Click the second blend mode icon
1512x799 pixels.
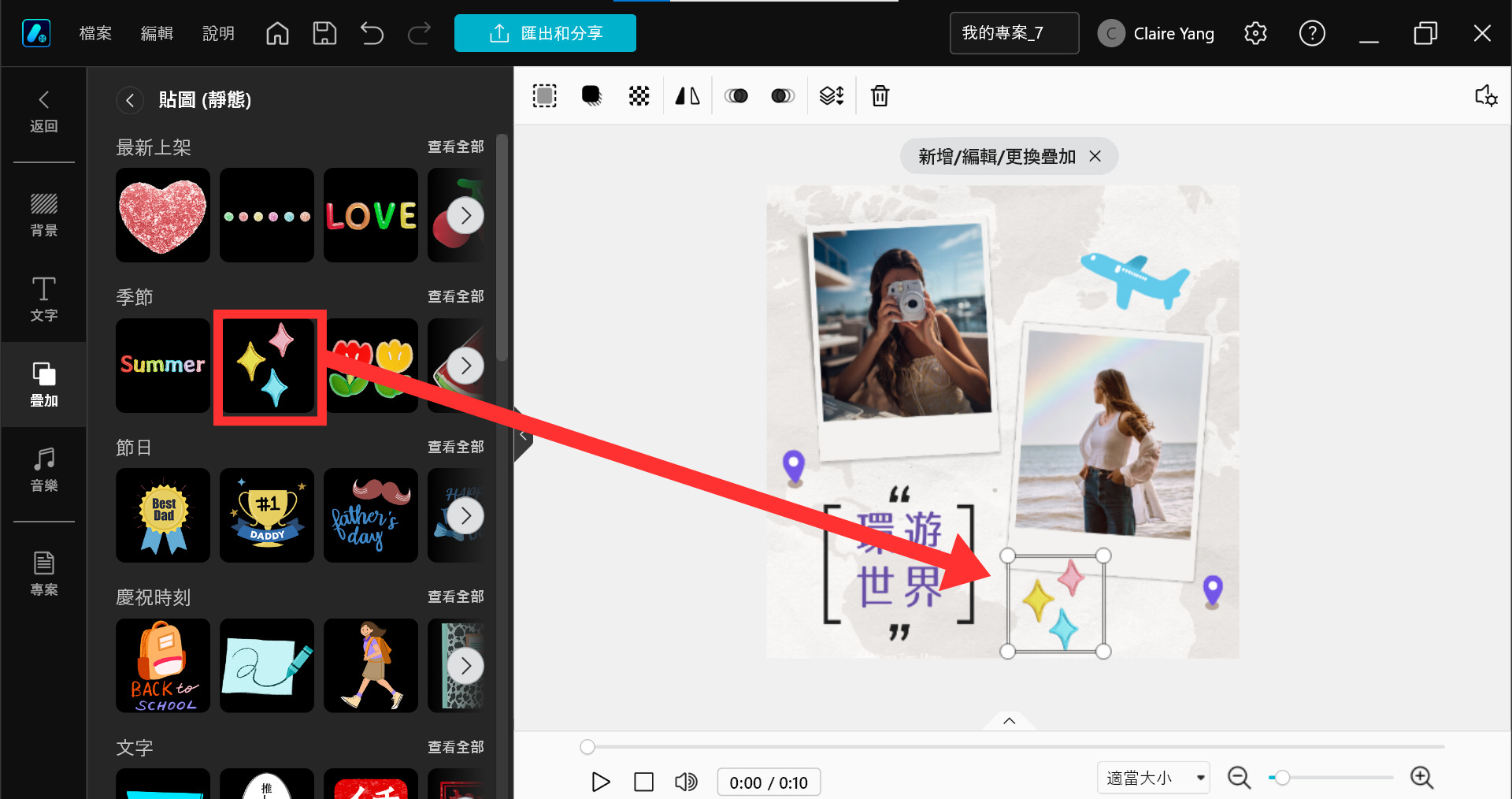pos(783,96)
